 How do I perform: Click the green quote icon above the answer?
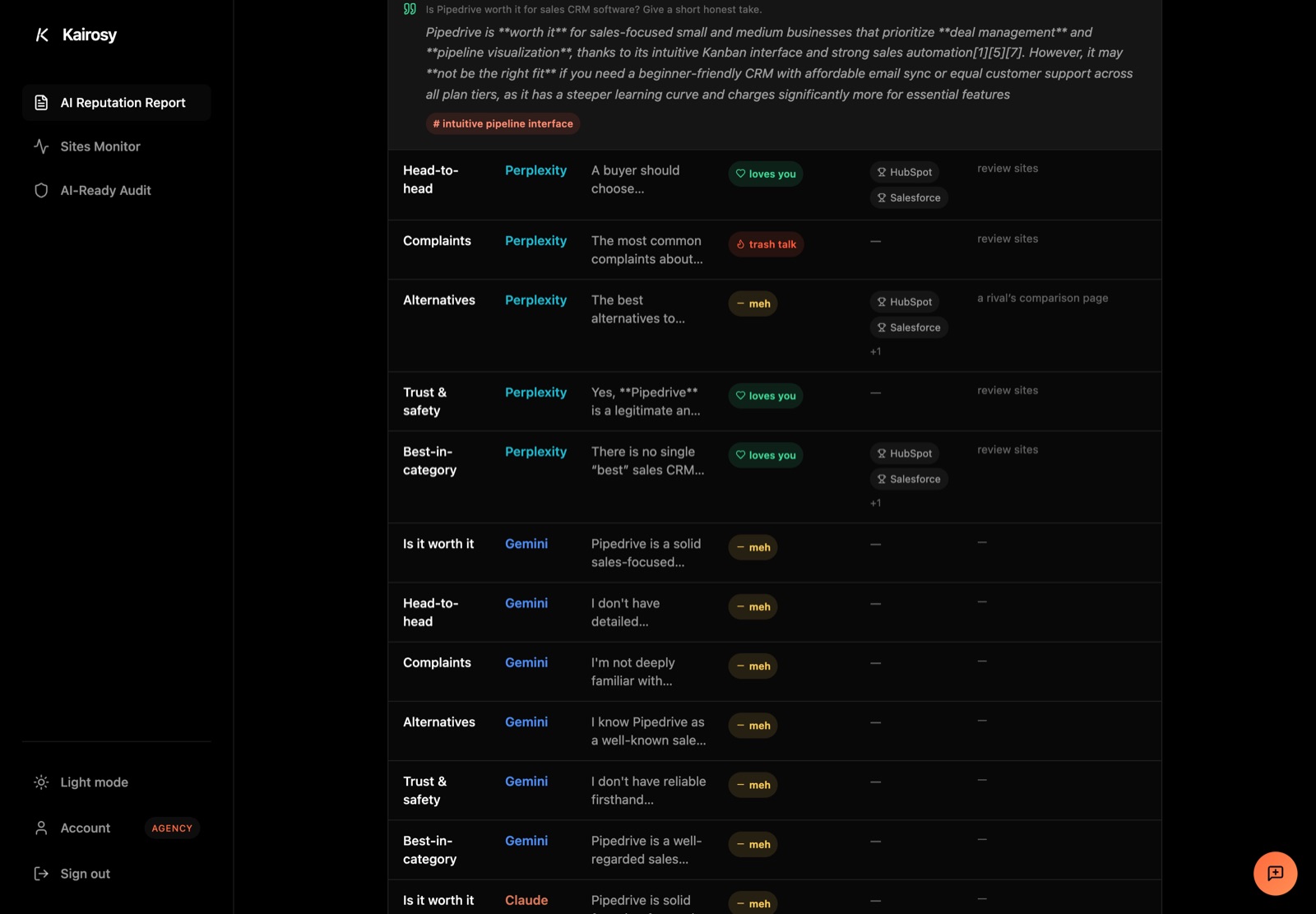tap(410, 9)
